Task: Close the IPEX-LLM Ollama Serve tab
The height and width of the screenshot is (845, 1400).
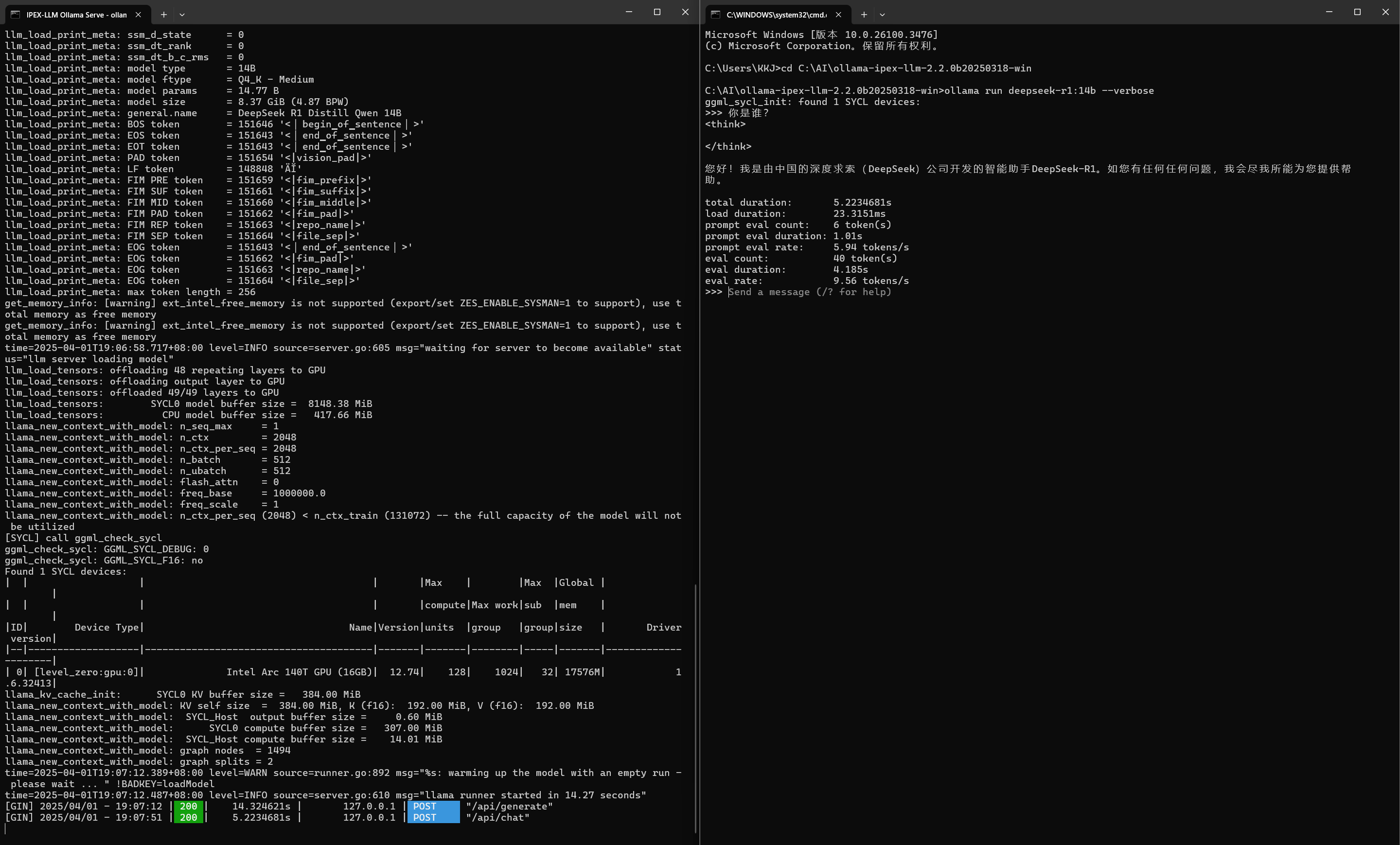Action: 138,15
